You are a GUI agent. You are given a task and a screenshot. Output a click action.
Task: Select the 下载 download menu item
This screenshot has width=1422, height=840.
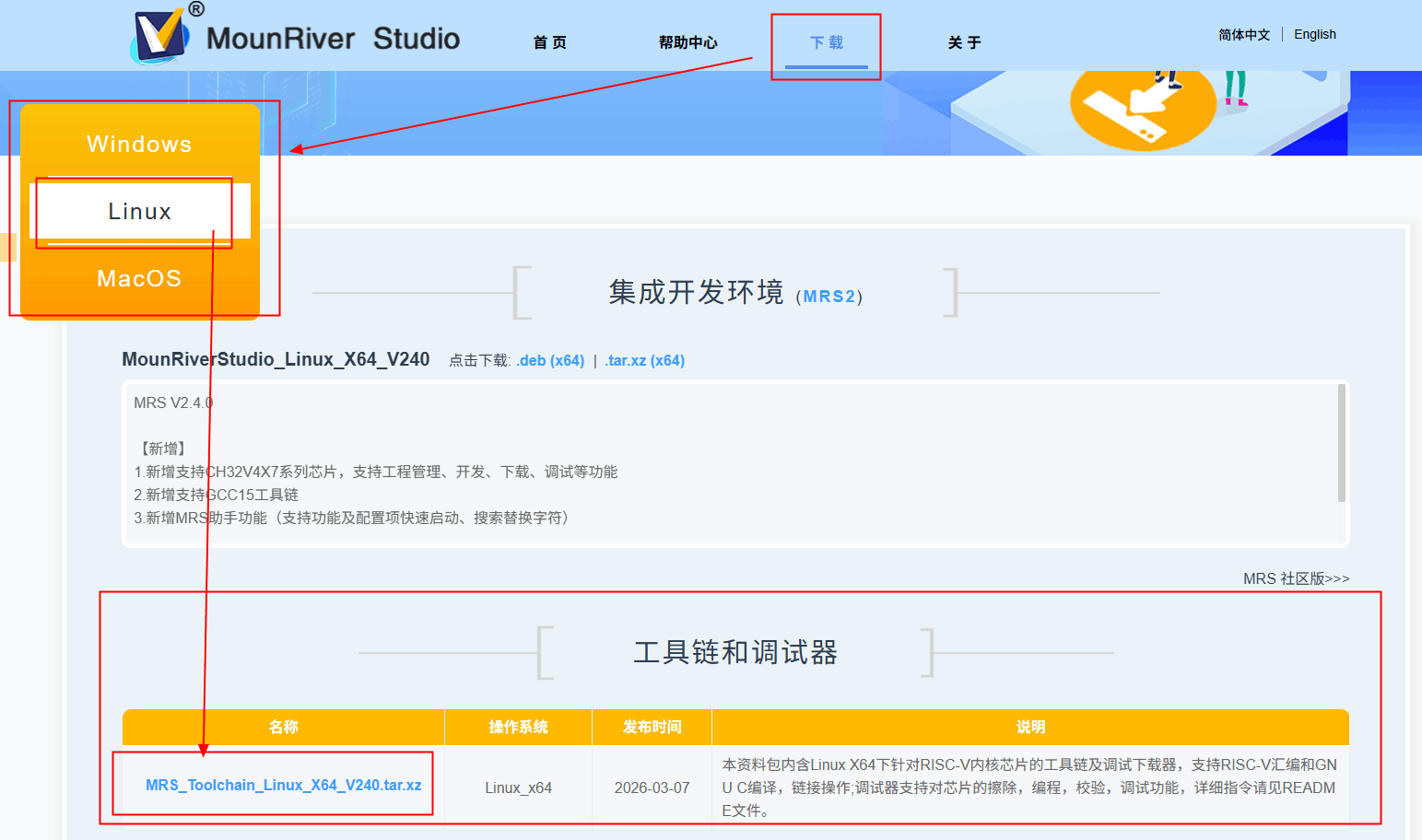827,42
